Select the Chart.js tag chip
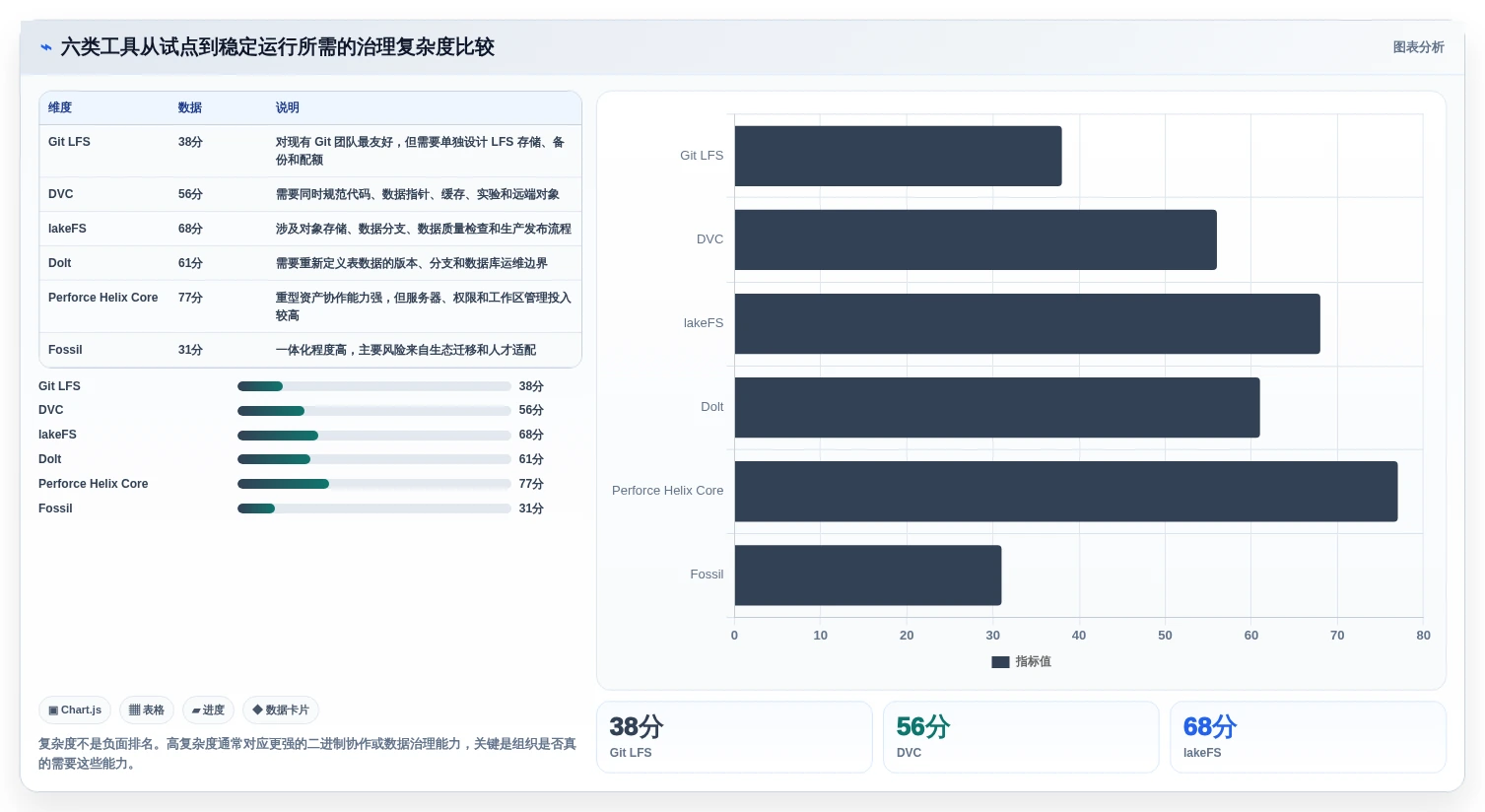Screen dimensions: 1485x812 point(75,710)
